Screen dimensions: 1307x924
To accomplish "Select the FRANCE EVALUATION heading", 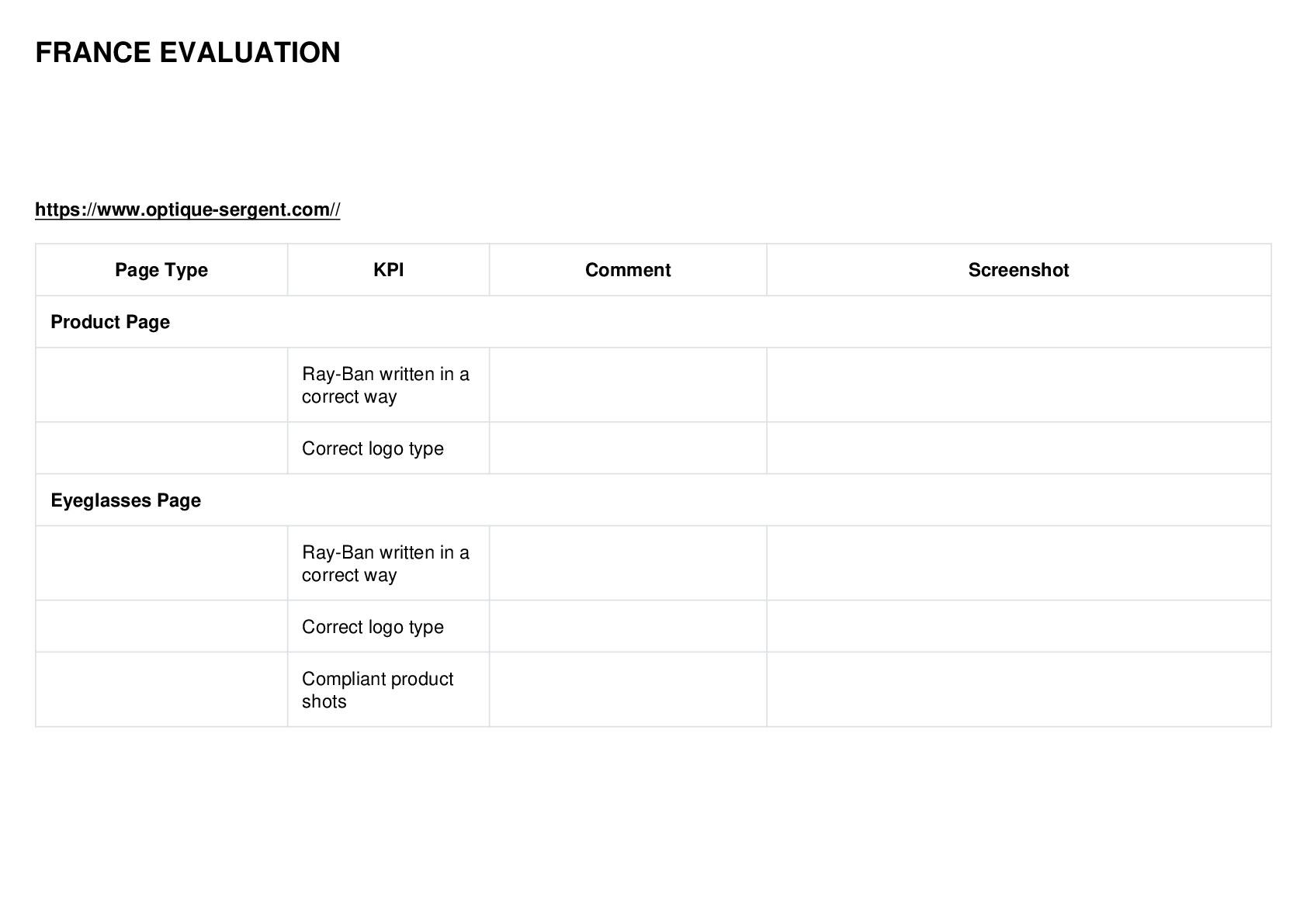I will click(x=188, y=53).
